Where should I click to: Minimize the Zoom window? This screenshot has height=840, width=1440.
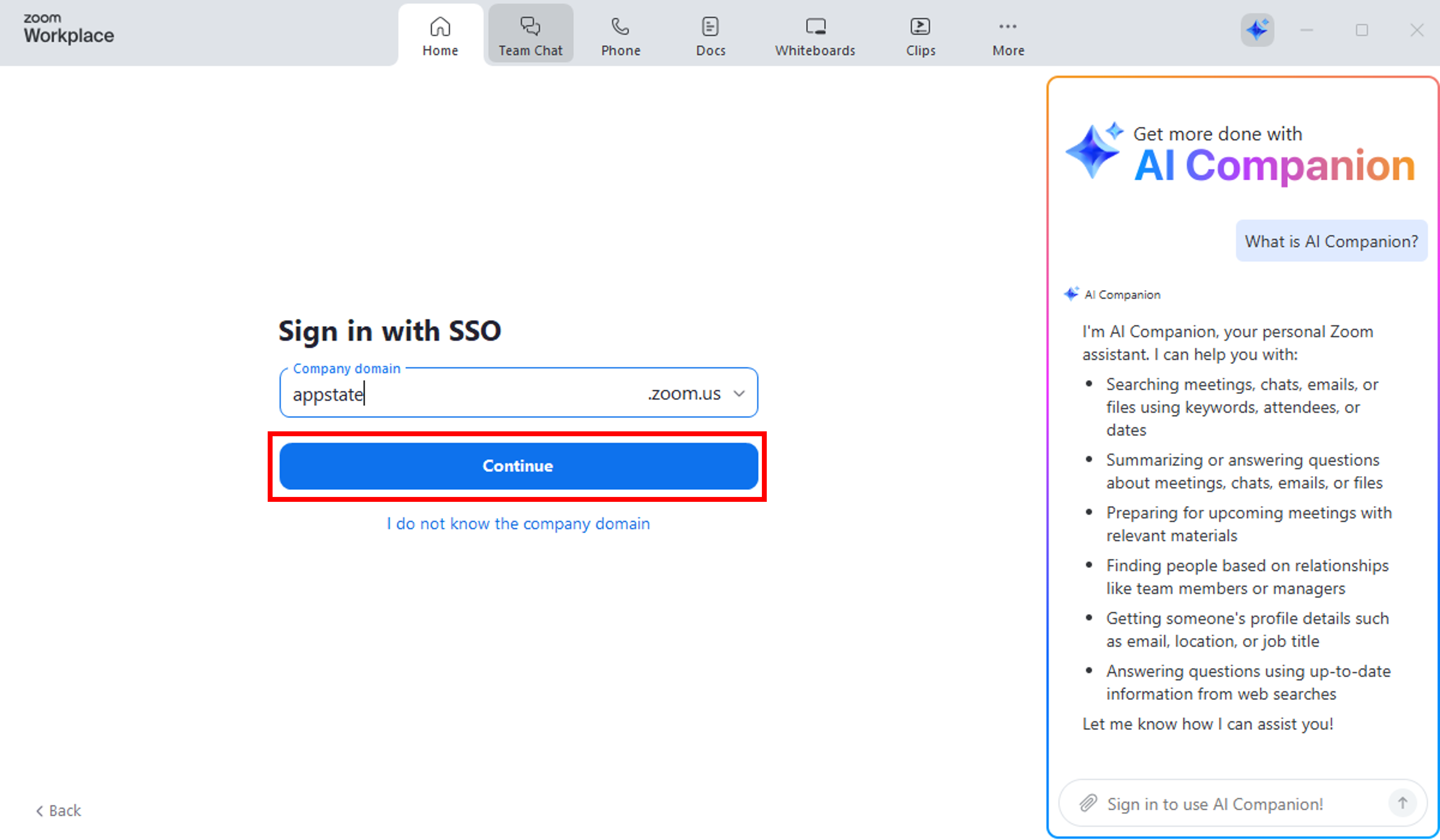[1306, 30]
